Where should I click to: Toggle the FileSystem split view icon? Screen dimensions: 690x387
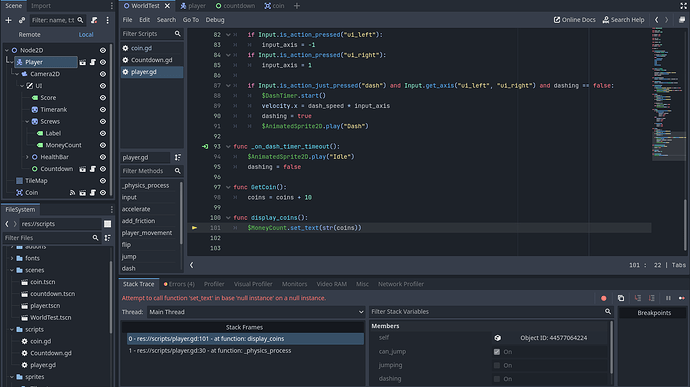coord(107,224)
